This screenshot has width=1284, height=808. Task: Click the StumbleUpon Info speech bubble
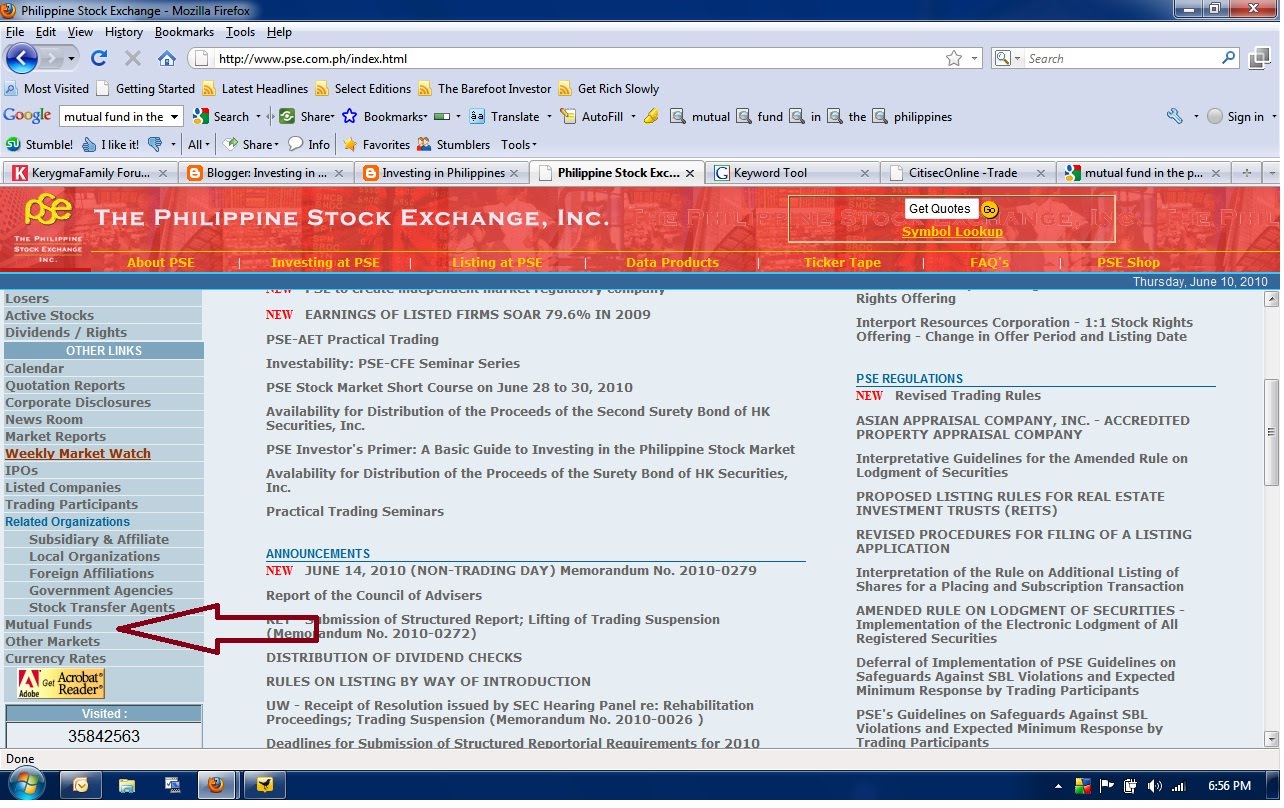tap(296, 144)
